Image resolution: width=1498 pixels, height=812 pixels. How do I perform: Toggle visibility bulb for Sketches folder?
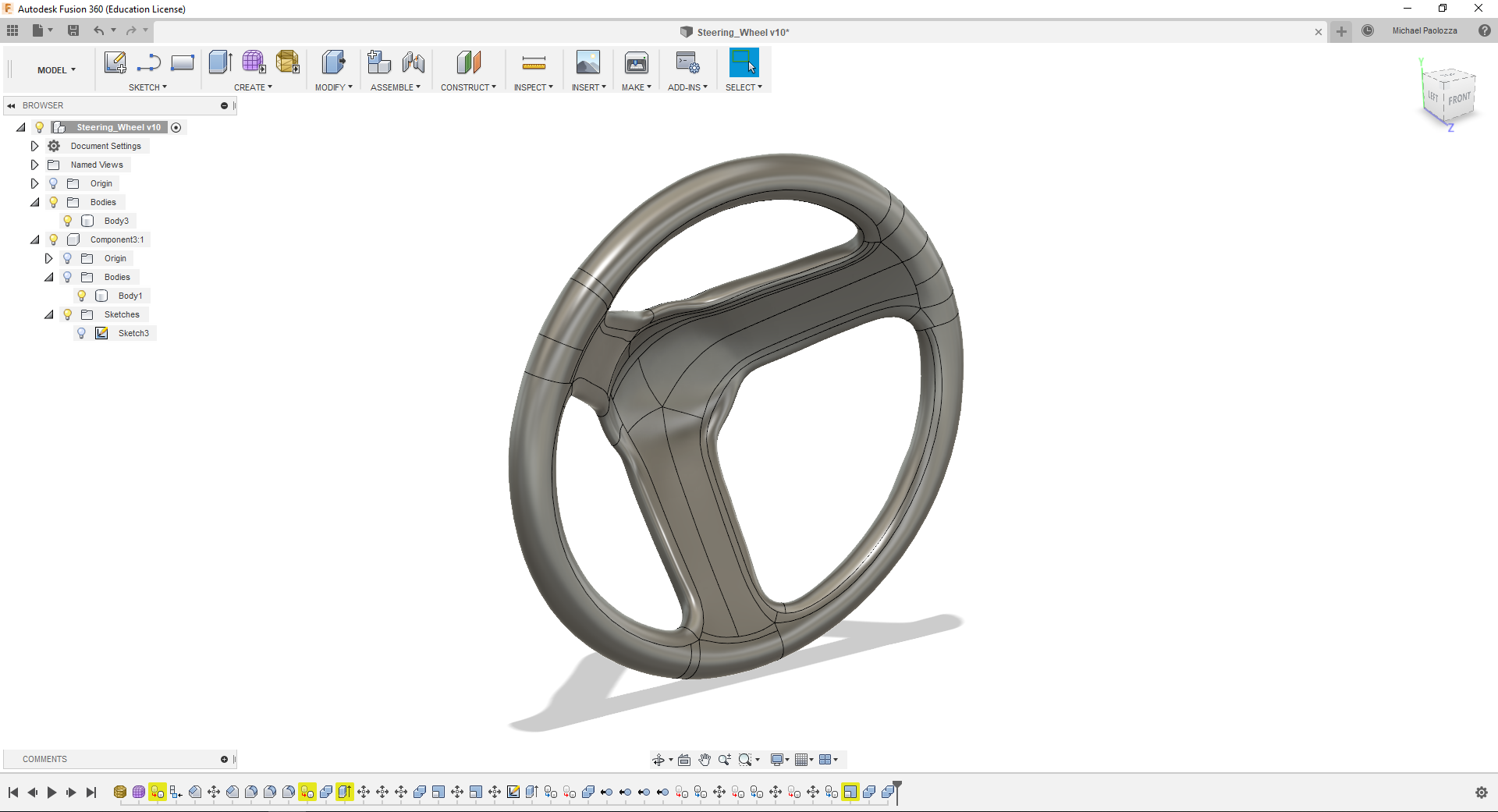[x=68, y=314]
